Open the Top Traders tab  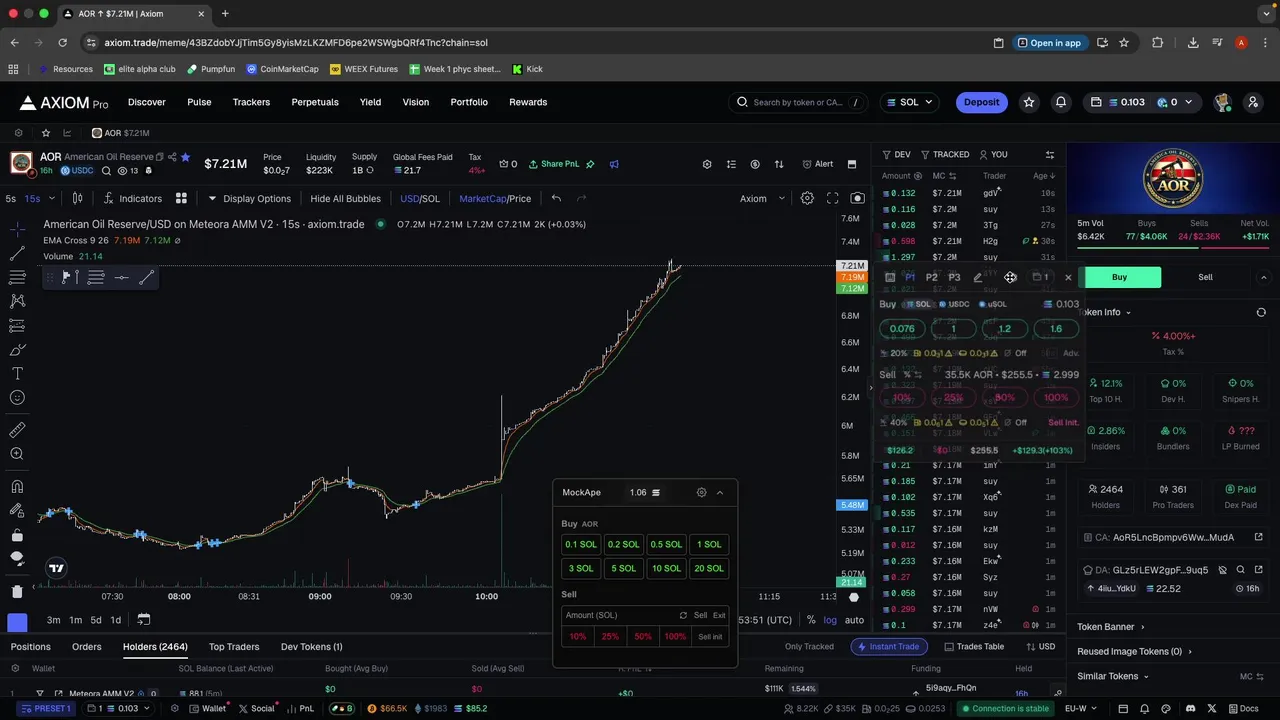(234, 646)
